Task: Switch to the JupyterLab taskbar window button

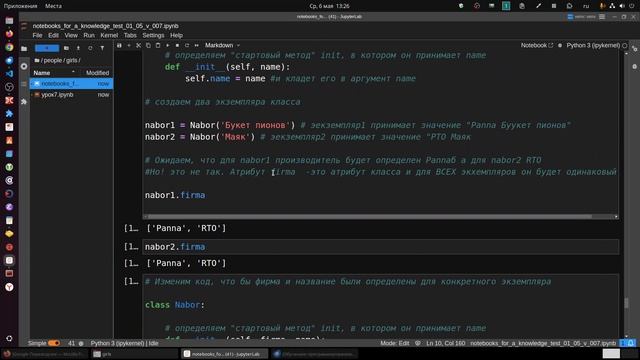Action: click(225, 354)
